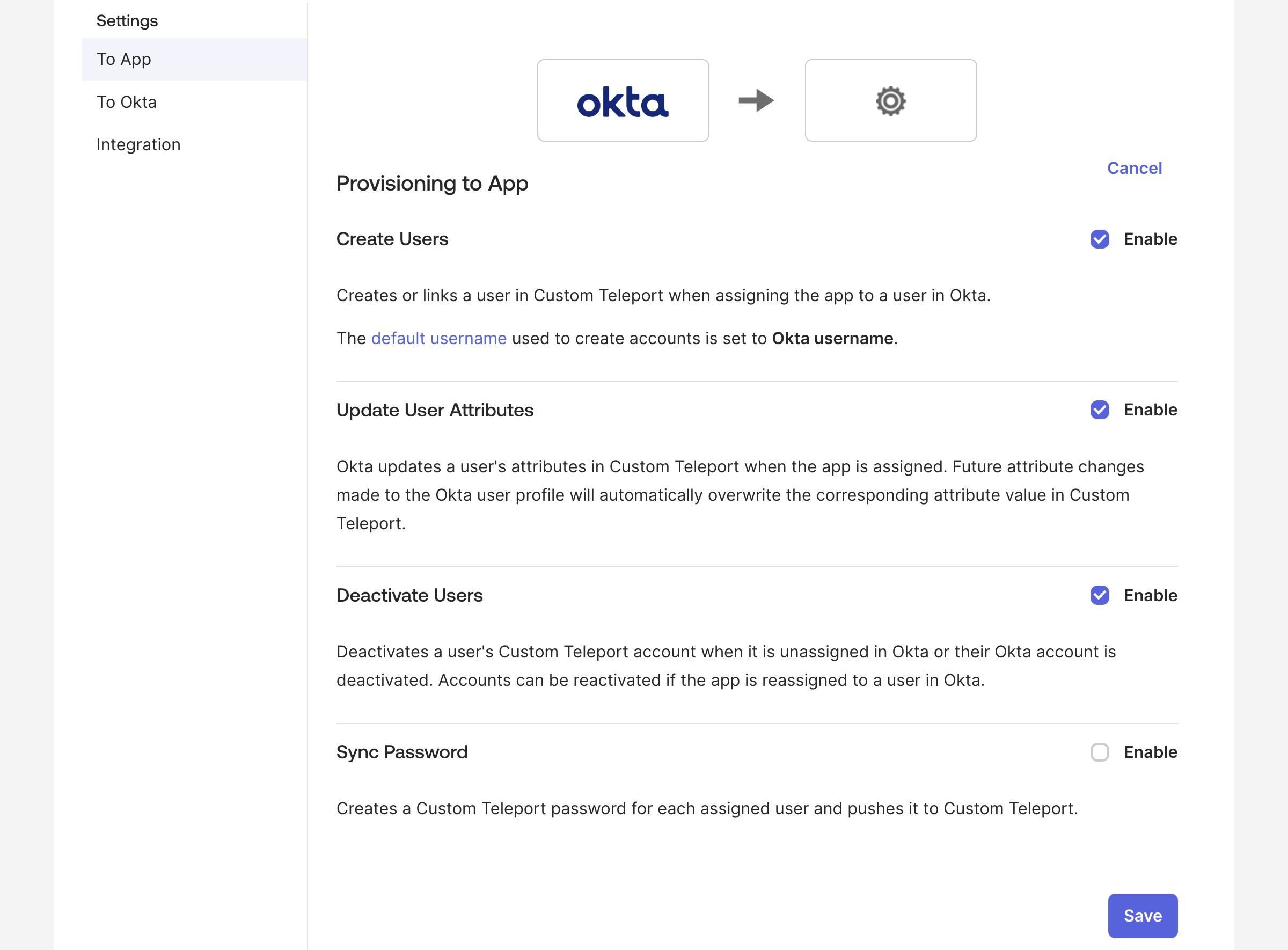Click the Settings sidebar header
Image resolution: width=1288 pixels, height=950 pixels.
127,21
